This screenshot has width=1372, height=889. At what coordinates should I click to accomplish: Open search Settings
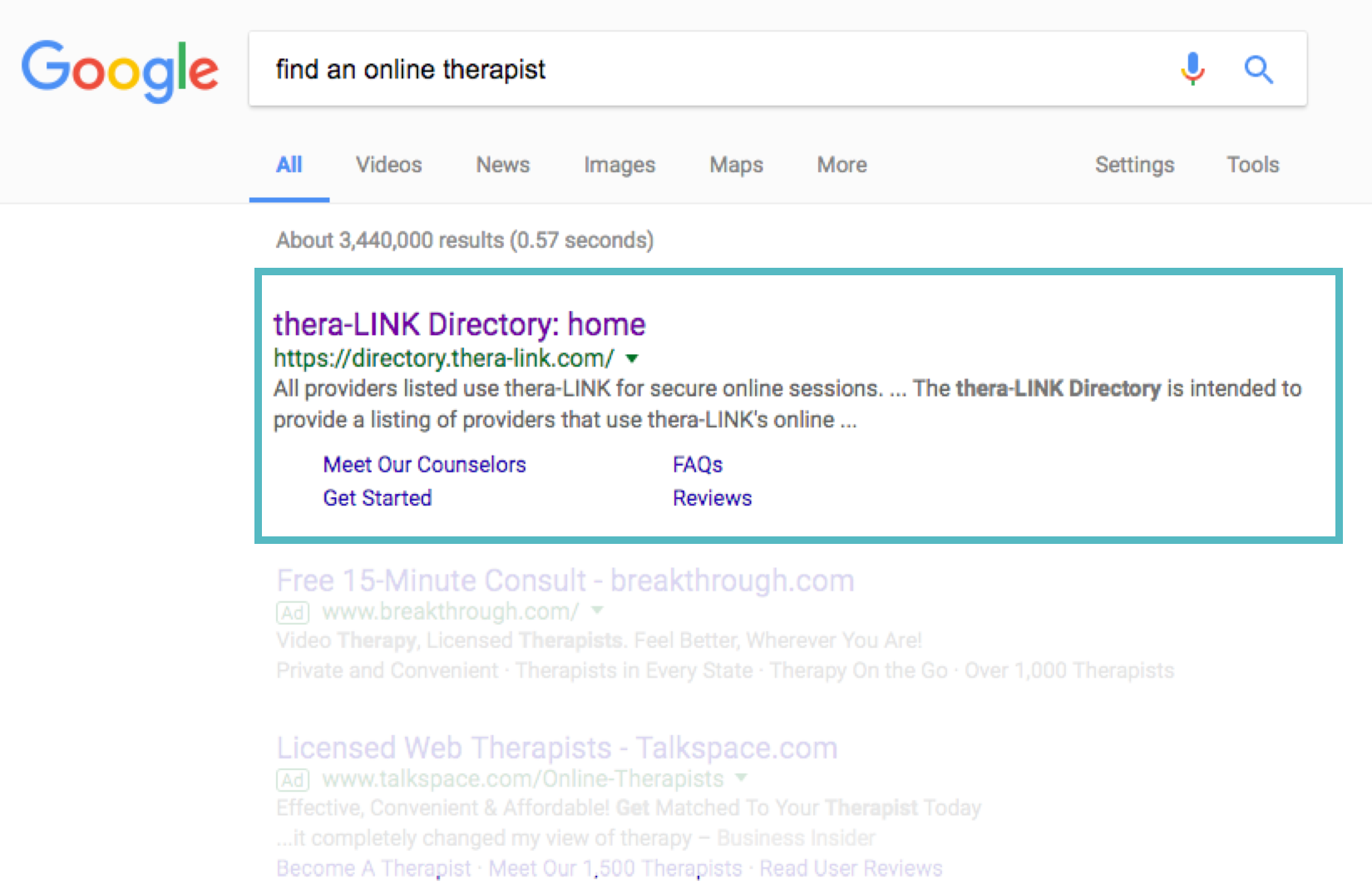tap(1135, 165)
